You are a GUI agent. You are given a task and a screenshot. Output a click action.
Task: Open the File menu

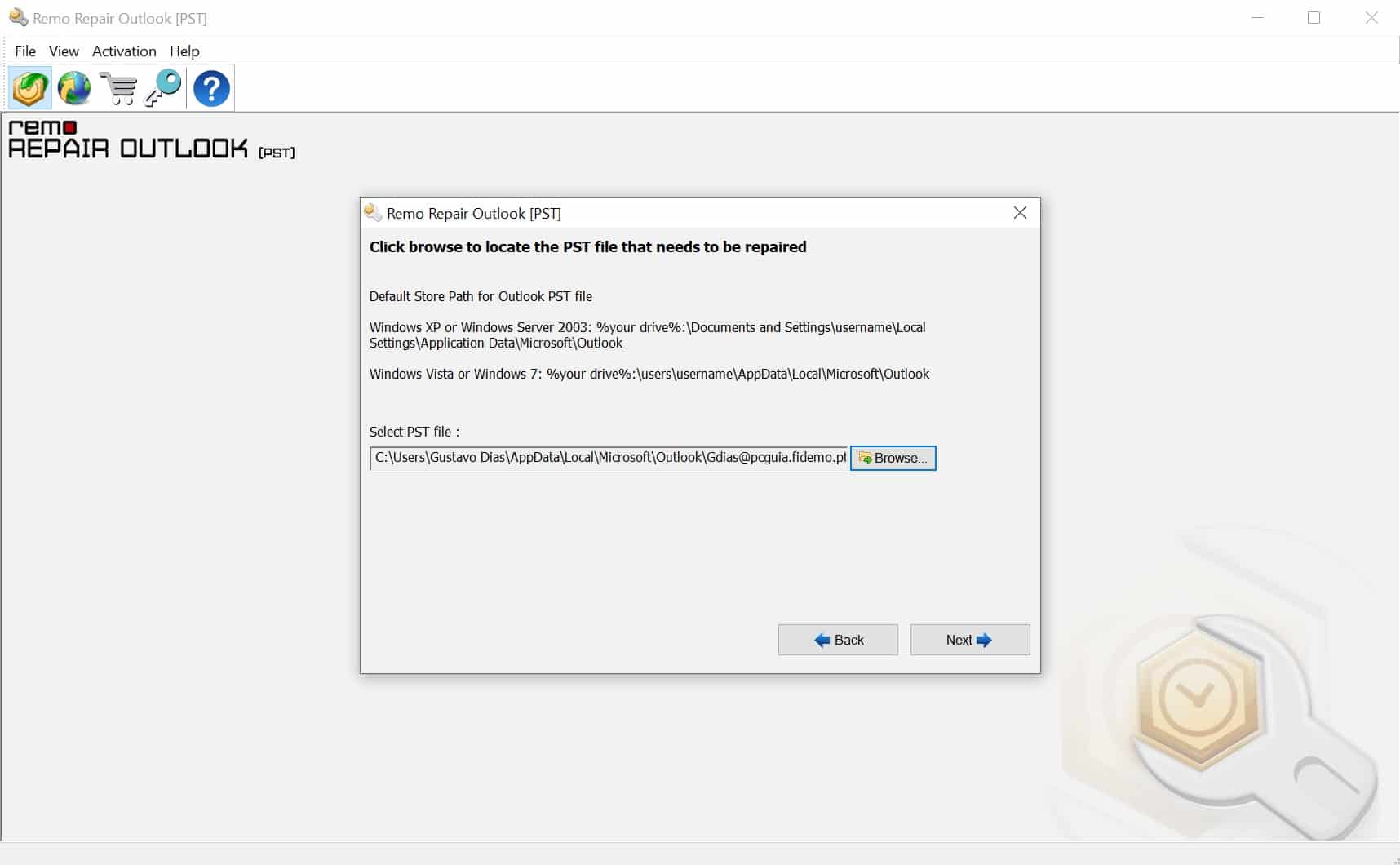pyautogui.click(x=25, y=51)
